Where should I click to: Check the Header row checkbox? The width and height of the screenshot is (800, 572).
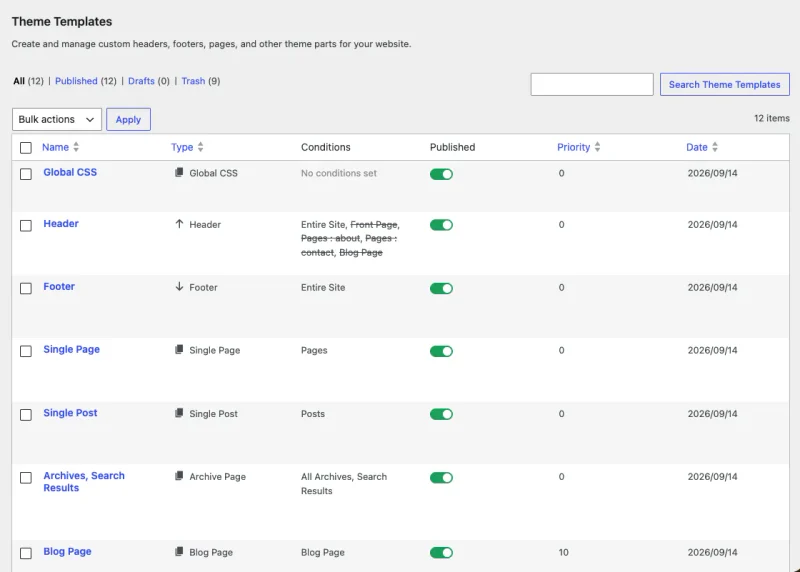pyautogui.click(x=26, y=226)
